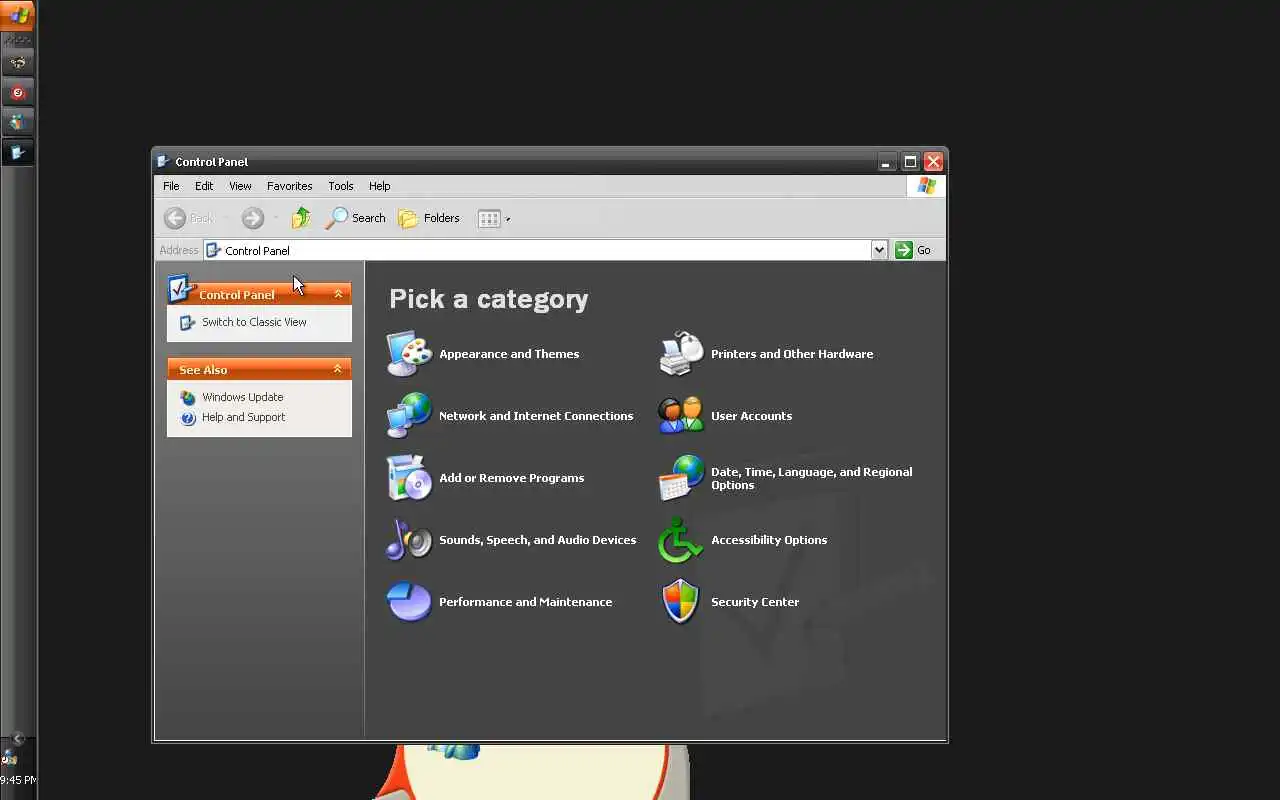Open the File menu
The height and width of the screenshot is (800, 1280).
(x=171, y=186)
